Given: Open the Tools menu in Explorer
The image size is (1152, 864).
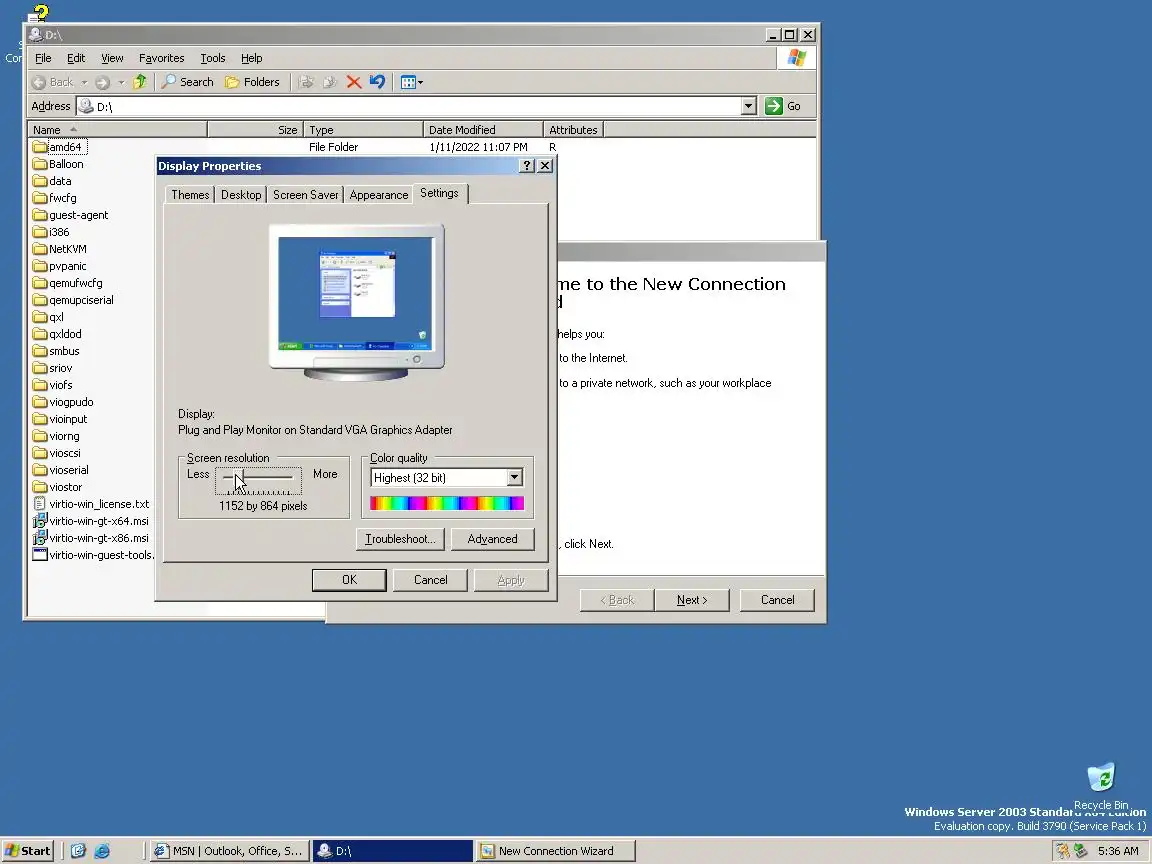Looking at the screenshot, I should [x=212, y=58].
